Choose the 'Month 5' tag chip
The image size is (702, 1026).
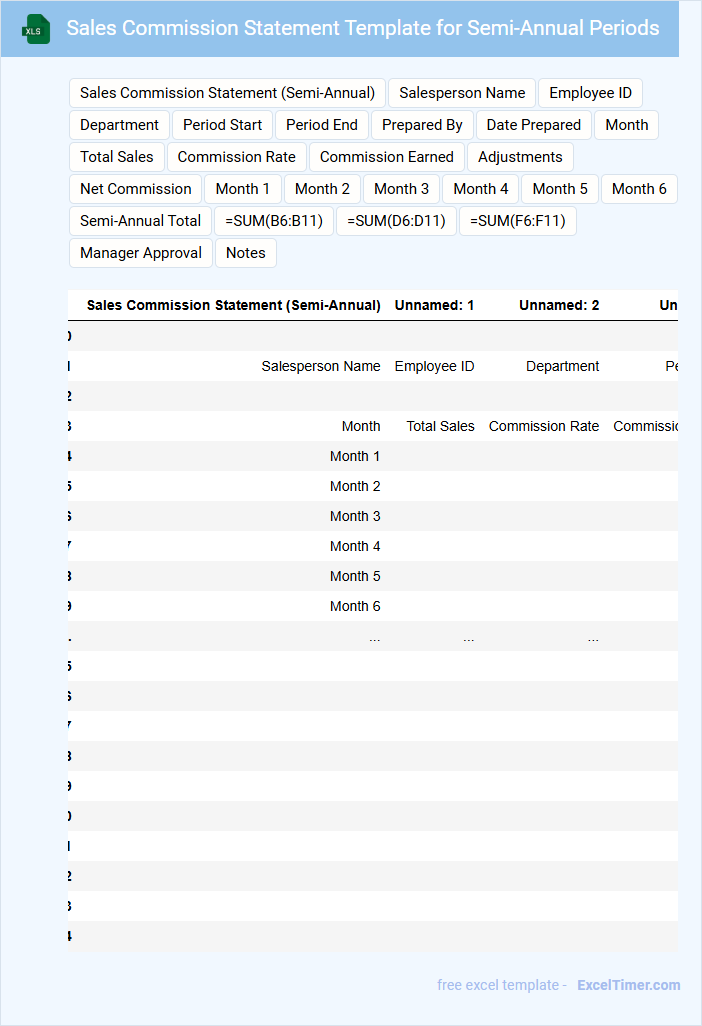559,189
